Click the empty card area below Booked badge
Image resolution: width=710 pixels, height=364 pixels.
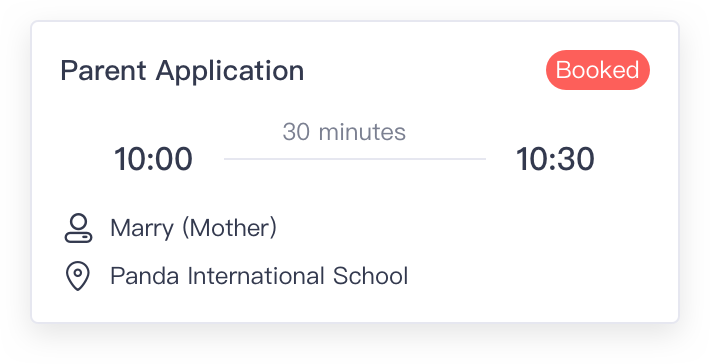pos(598,226)
